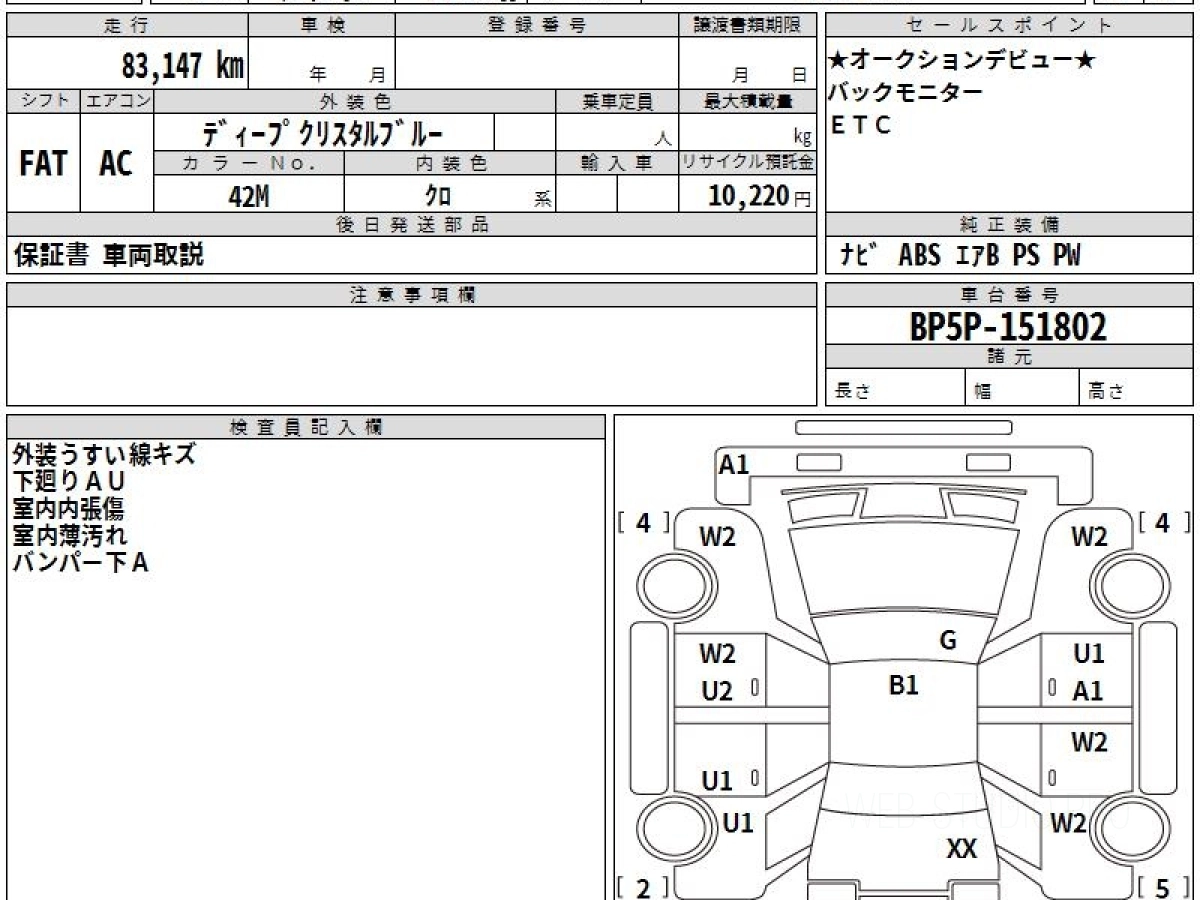Click the mileage value 83,147 km
Screen dimensions: 1200x900
tap(183, 66)
